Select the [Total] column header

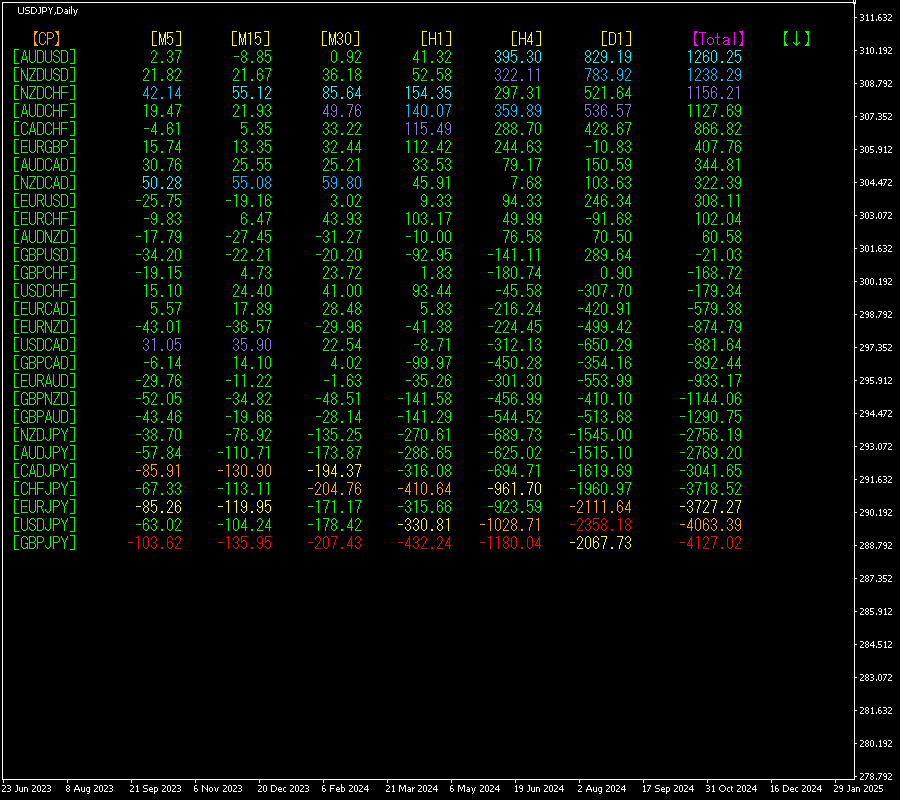click(x=718, y=39)
